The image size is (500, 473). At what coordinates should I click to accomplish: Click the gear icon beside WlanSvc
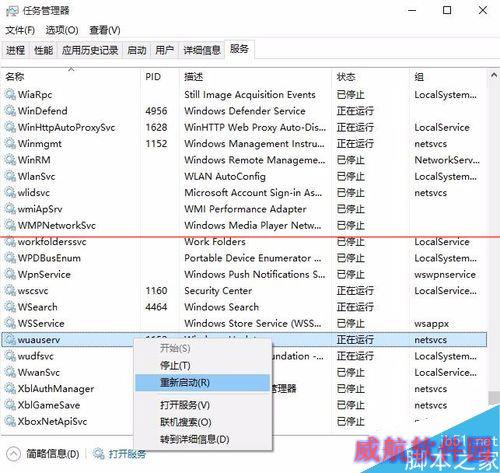(x=10, y=176)
